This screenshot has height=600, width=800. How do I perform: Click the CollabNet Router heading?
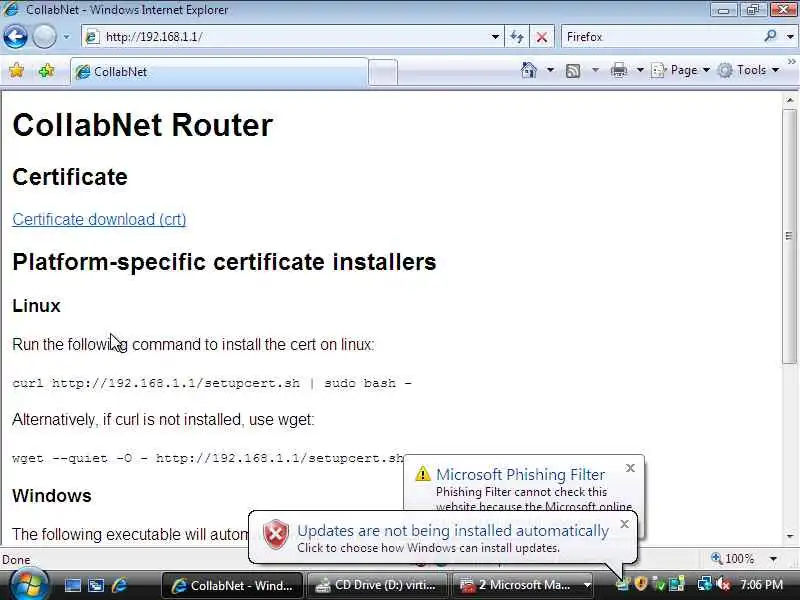click(x=143, y=125)
